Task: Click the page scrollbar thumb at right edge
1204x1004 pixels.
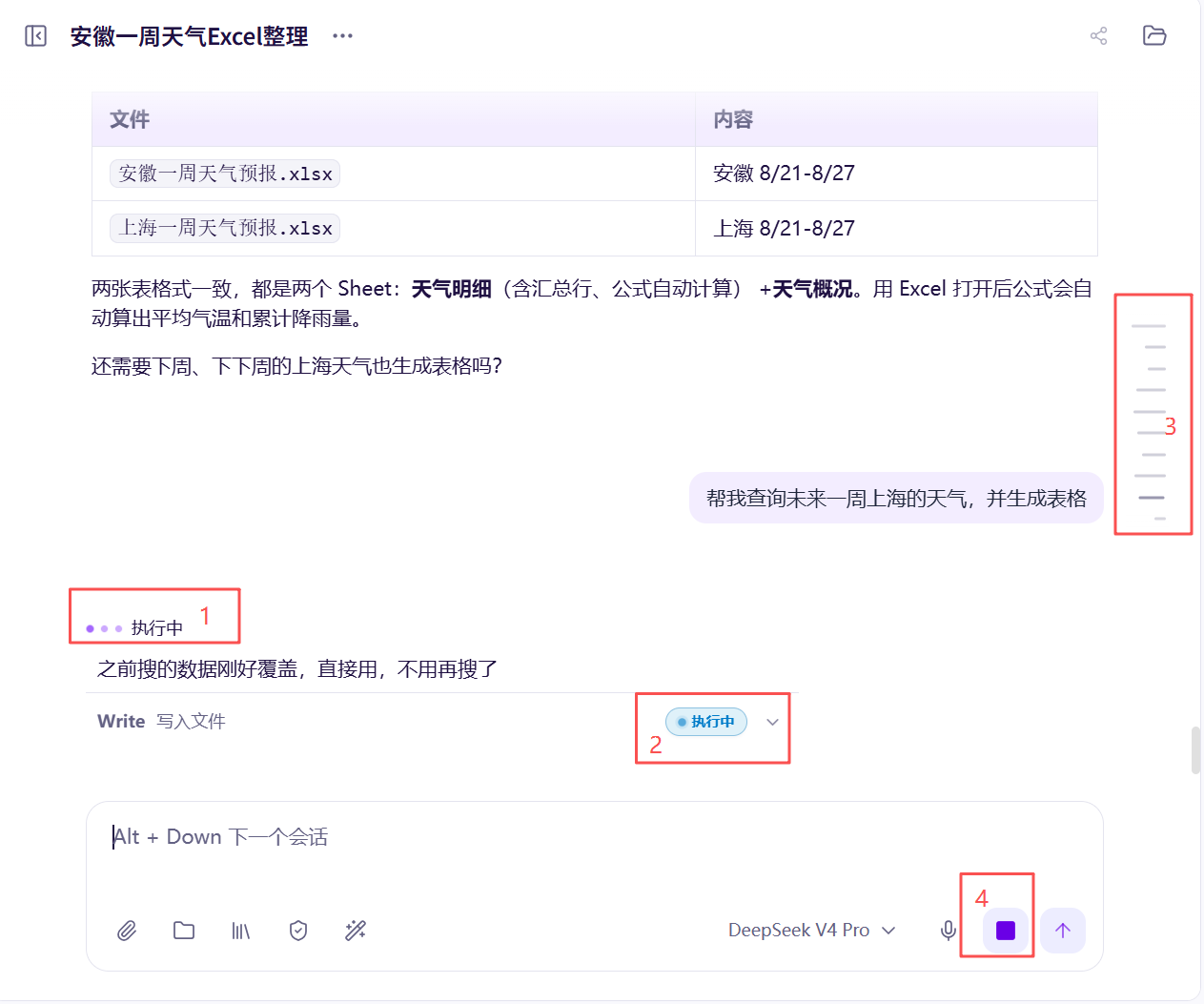Action: click(x=1195, y=750)
